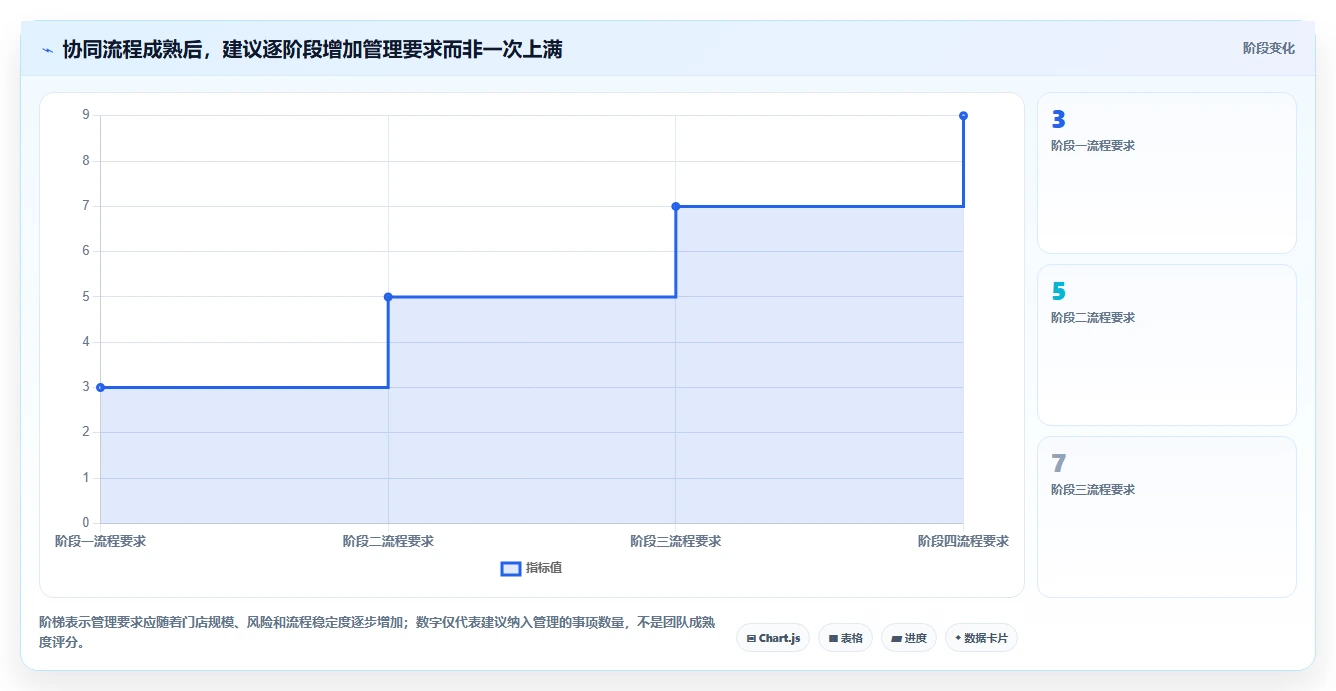1336x691 pixels.
Task: Click the x-axis label 阶段三流程要求
Action: (x=676, y=541)
